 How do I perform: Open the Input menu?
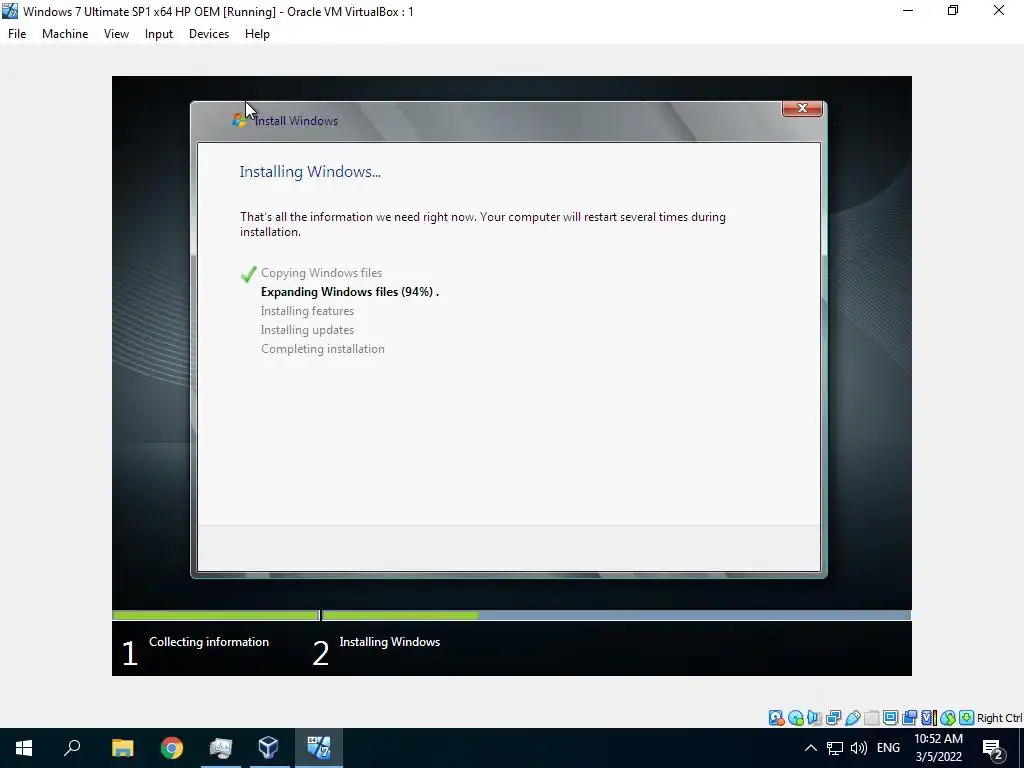[x=159, y=34]
